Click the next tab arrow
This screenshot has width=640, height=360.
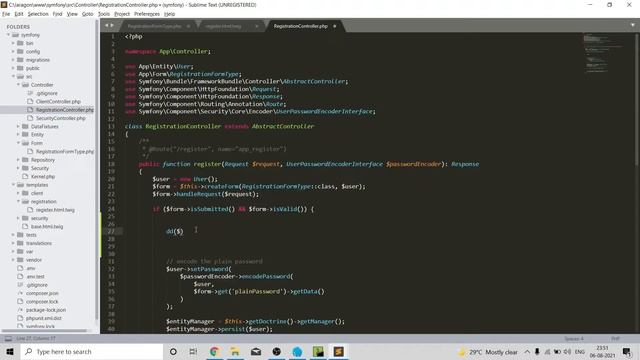112,25
